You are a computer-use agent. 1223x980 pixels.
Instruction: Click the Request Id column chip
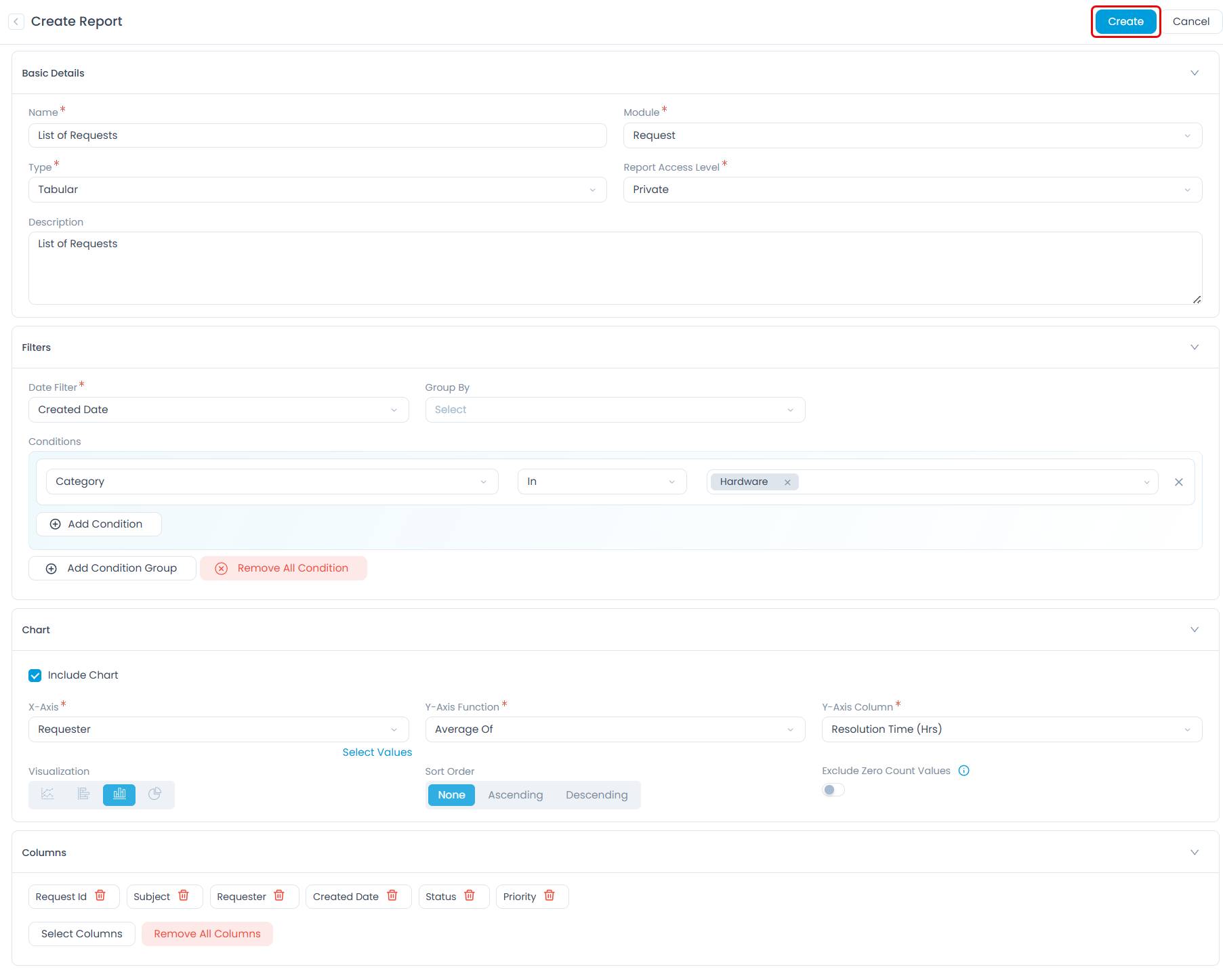pos(74,897)
